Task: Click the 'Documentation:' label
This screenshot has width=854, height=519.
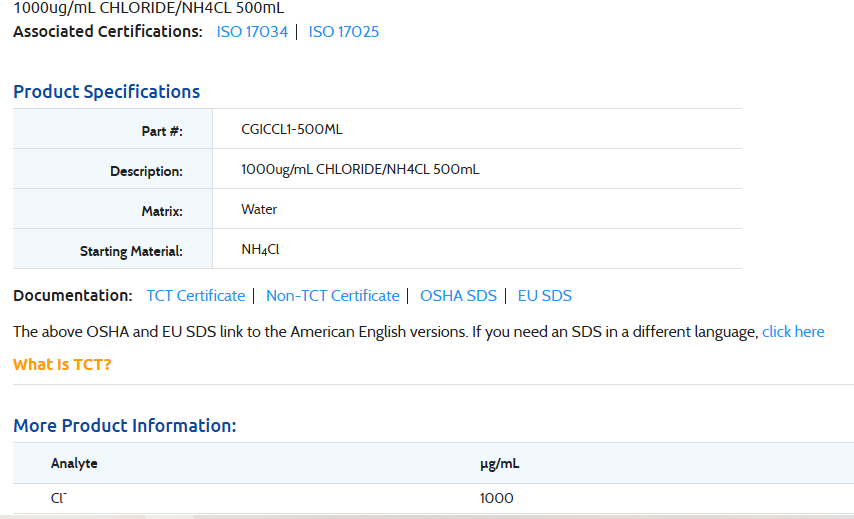Action: [x=72, y=296]
